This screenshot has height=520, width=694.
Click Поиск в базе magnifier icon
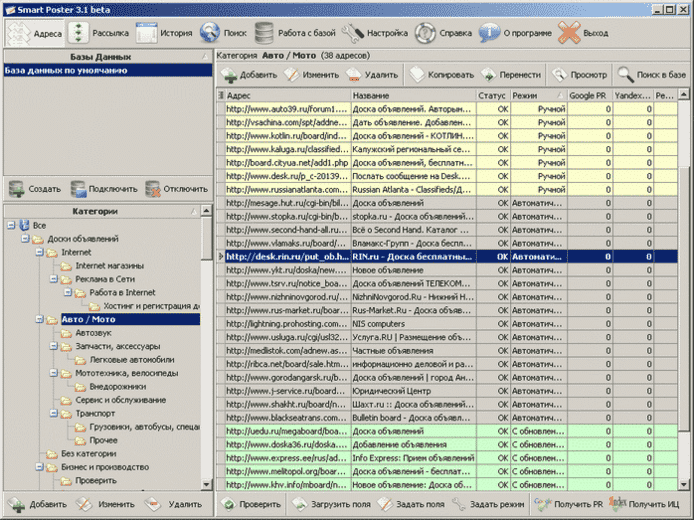click(x=625, y=75)
